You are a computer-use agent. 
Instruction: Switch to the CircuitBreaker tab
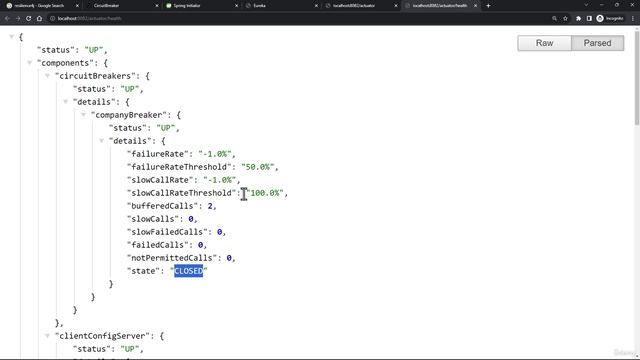pos(122,6)
